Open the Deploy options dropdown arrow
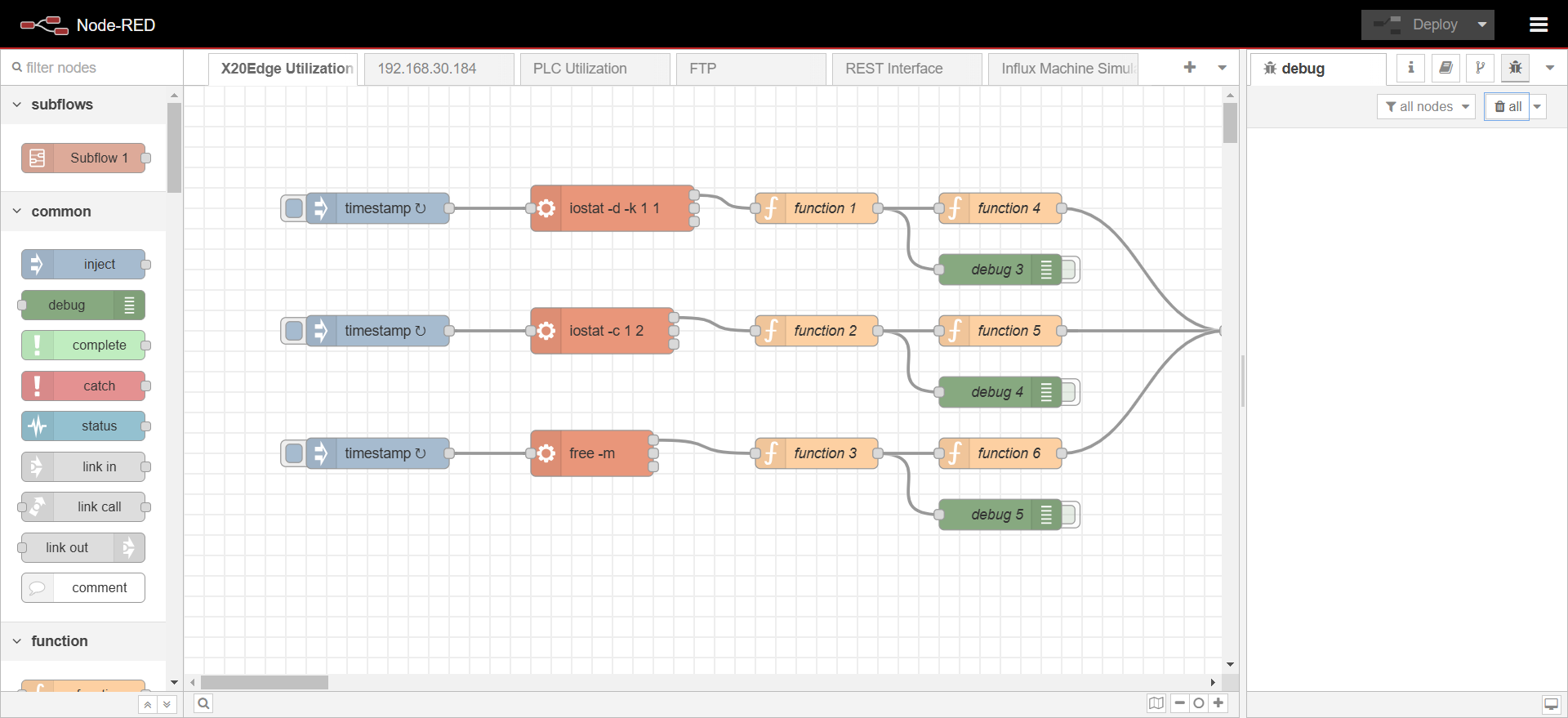Screen dimensions: 1568x718 click(1481, 25)
